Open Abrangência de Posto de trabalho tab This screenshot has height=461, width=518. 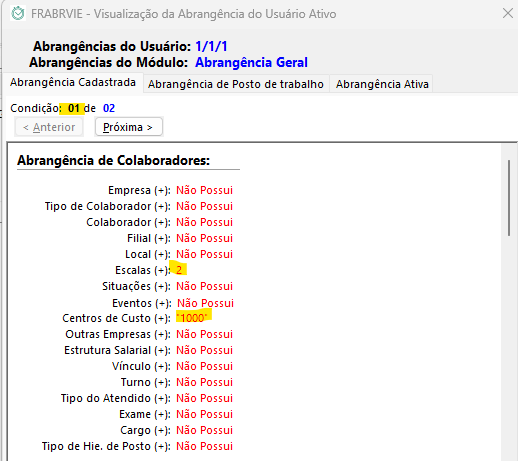pos(236,84)
